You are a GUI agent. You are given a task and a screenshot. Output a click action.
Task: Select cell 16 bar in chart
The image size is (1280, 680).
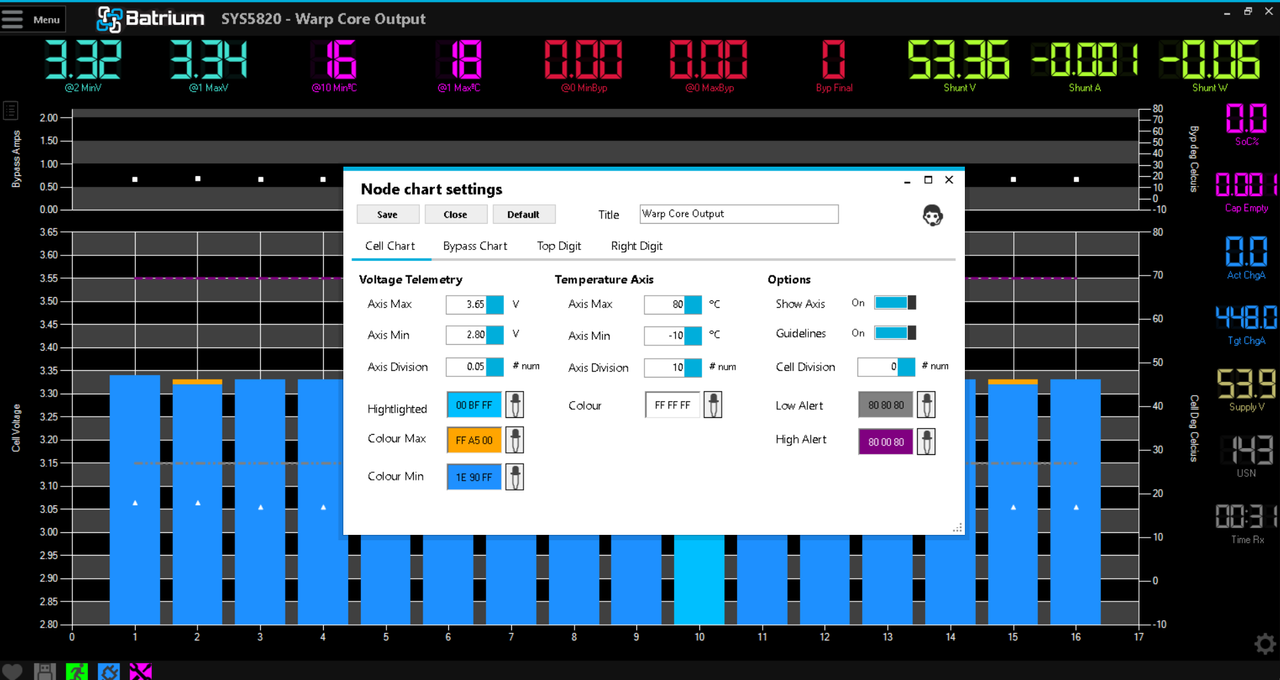pyautogui.click(x=1076, y=502)
